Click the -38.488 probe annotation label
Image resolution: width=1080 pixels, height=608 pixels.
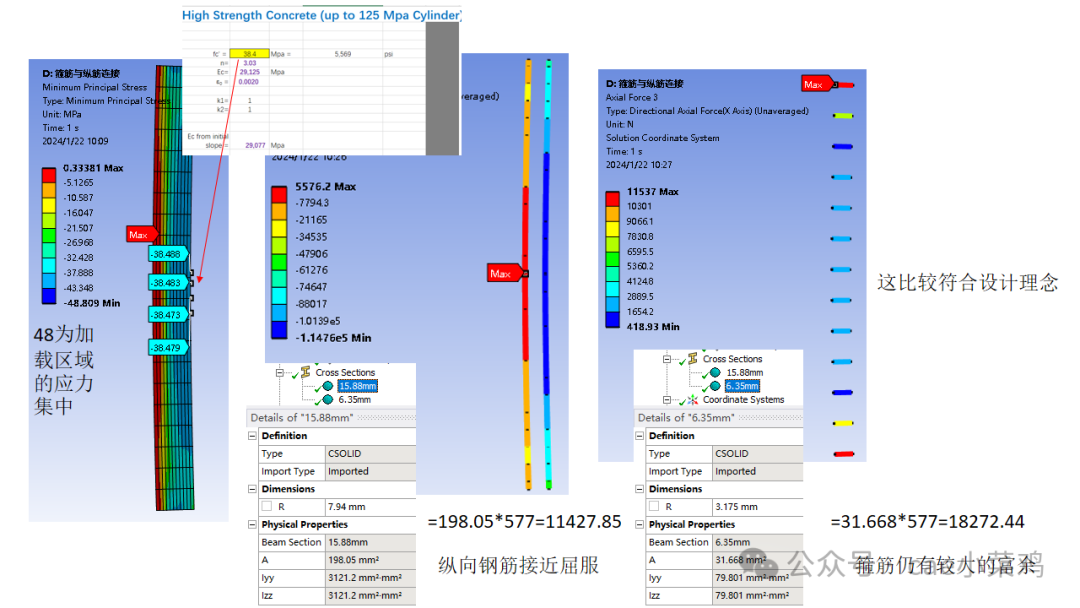point(166,254)
